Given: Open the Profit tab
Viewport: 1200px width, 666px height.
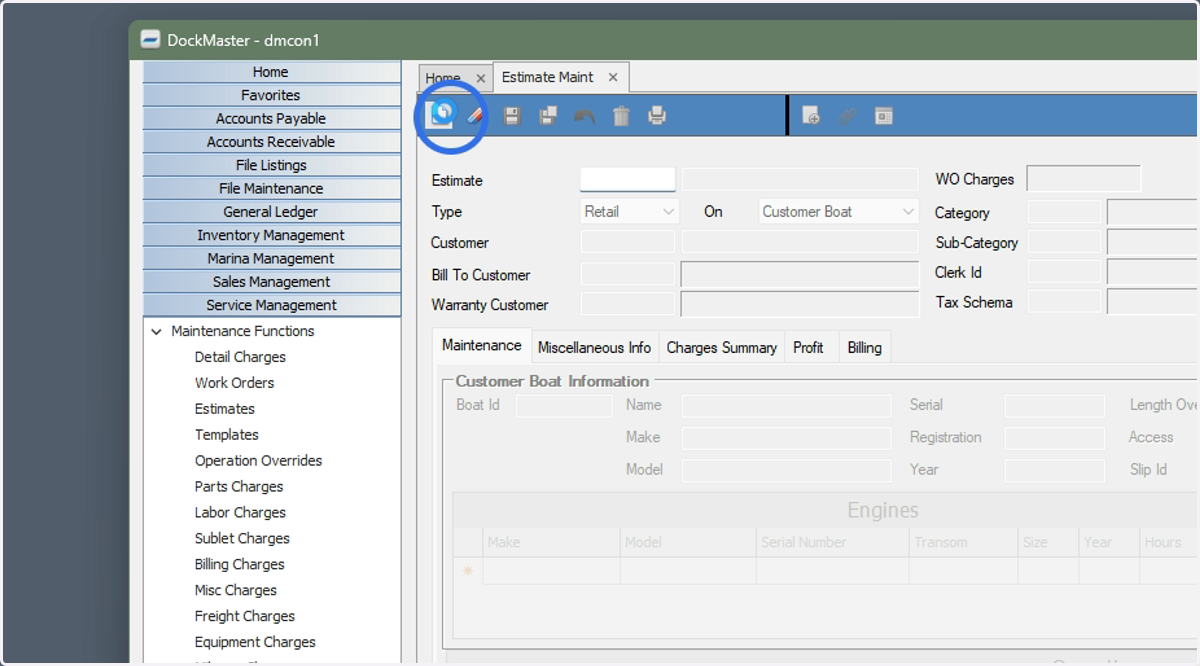Looking at the screenshot, I should 808,347.
